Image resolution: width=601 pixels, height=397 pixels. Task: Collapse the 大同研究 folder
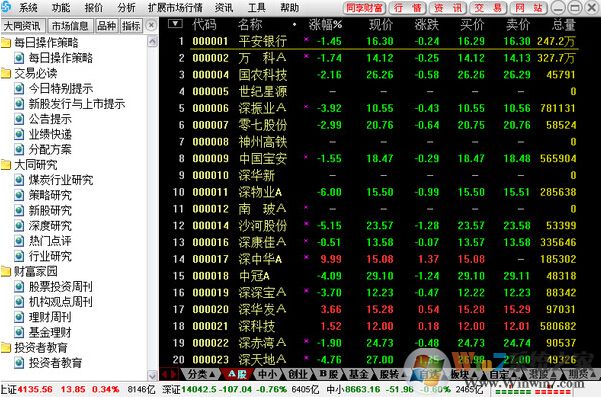6,165
